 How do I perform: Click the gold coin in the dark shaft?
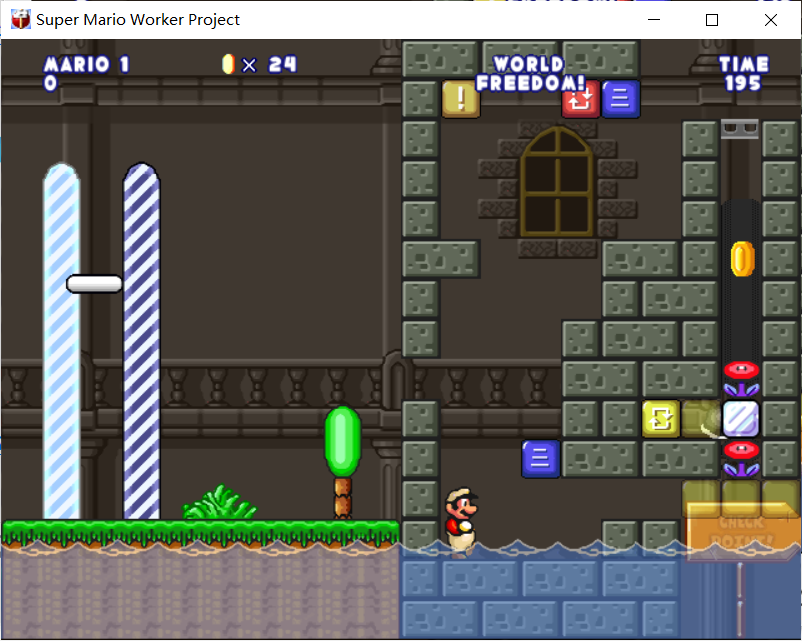coord(742,259)
